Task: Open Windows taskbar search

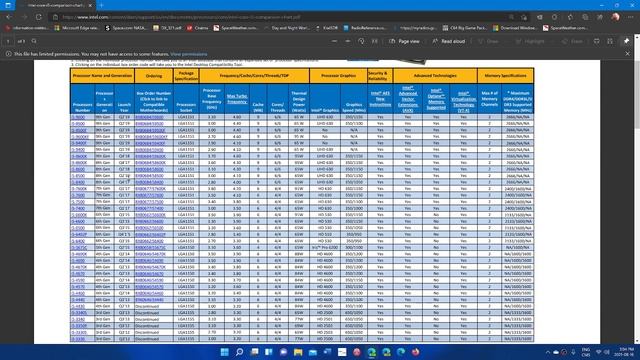Action: click(x=239, y=352)
